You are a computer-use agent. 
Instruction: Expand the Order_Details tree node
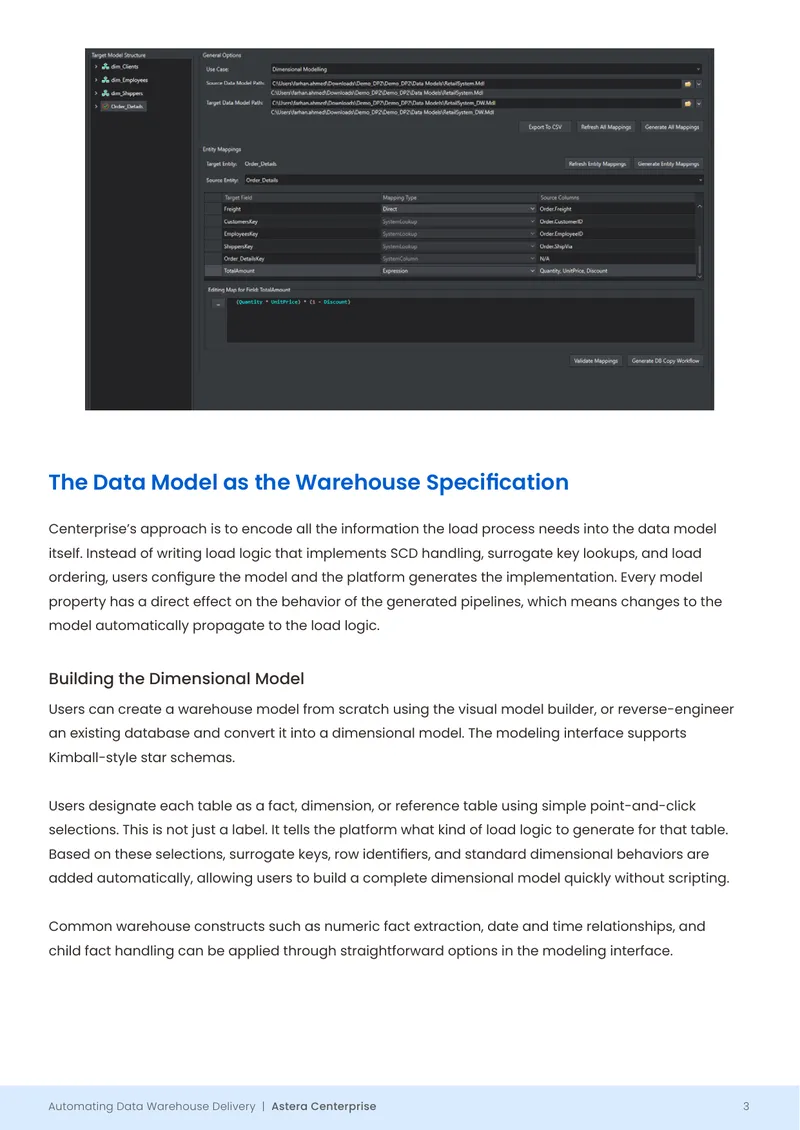click(x=96, y=107)
